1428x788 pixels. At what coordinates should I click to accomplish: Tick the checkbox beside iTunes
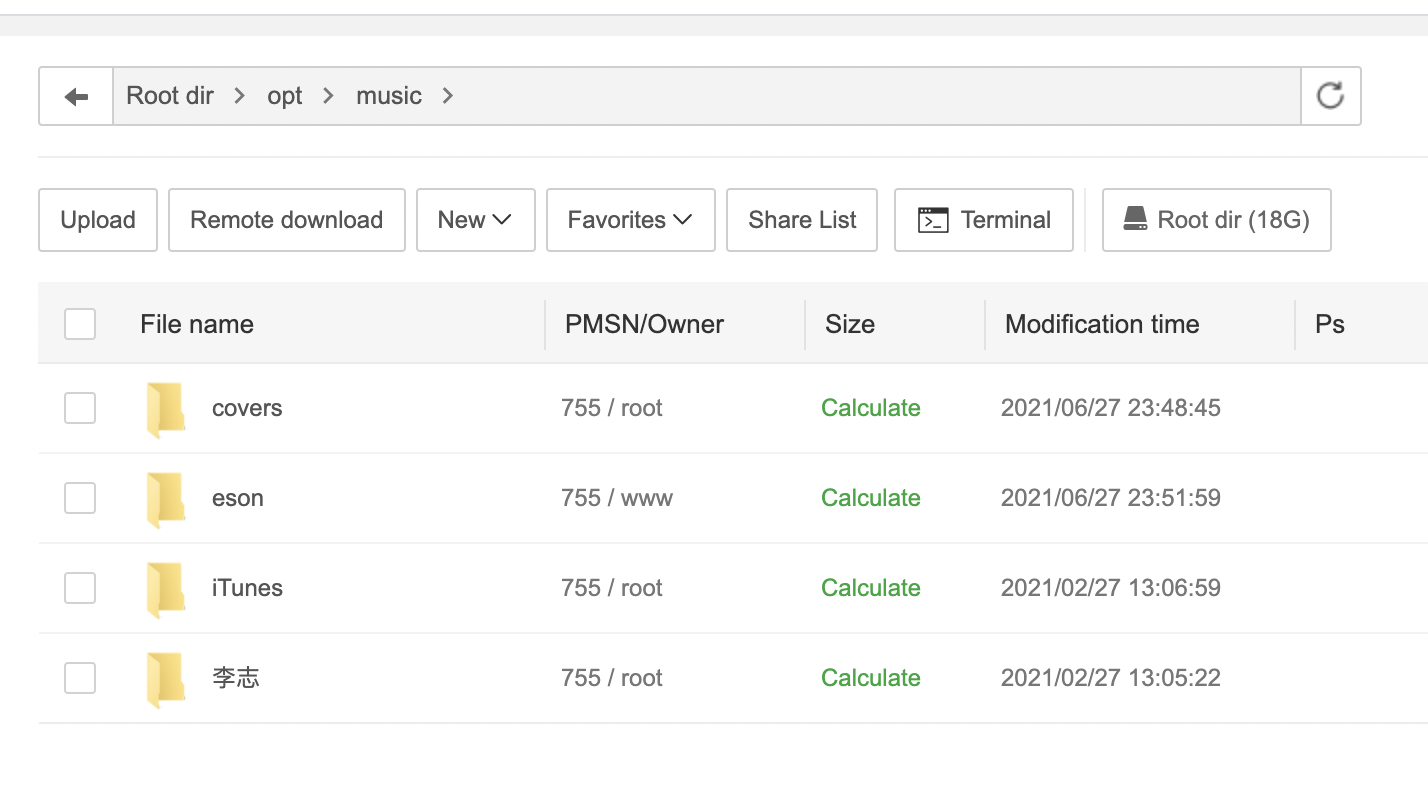click(80, 588)
